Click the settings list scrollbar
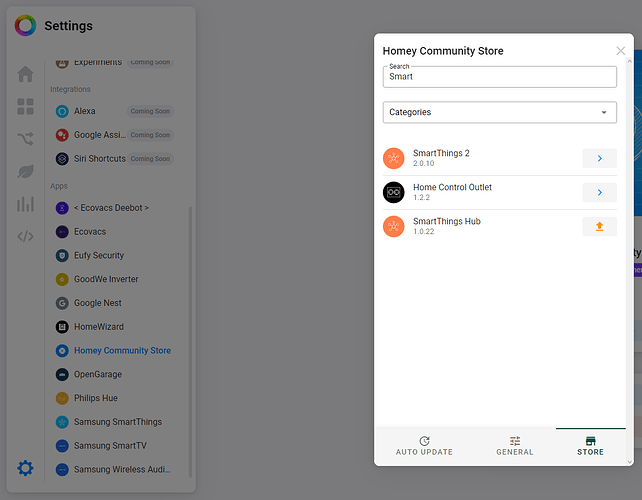642x500 pixels. (190, 342)
